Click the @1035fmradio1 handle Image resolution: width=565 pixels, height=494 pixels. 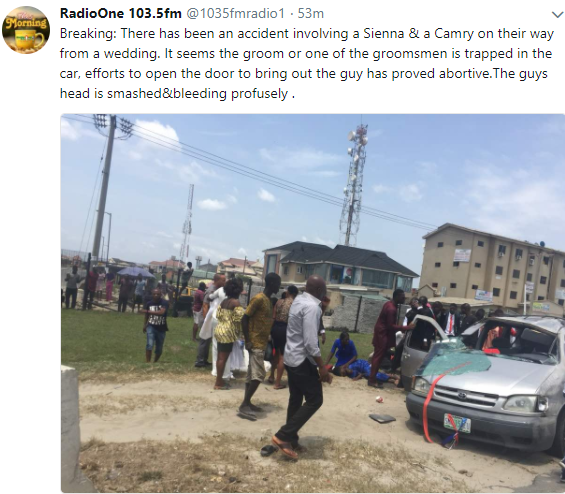coord(235,13)
